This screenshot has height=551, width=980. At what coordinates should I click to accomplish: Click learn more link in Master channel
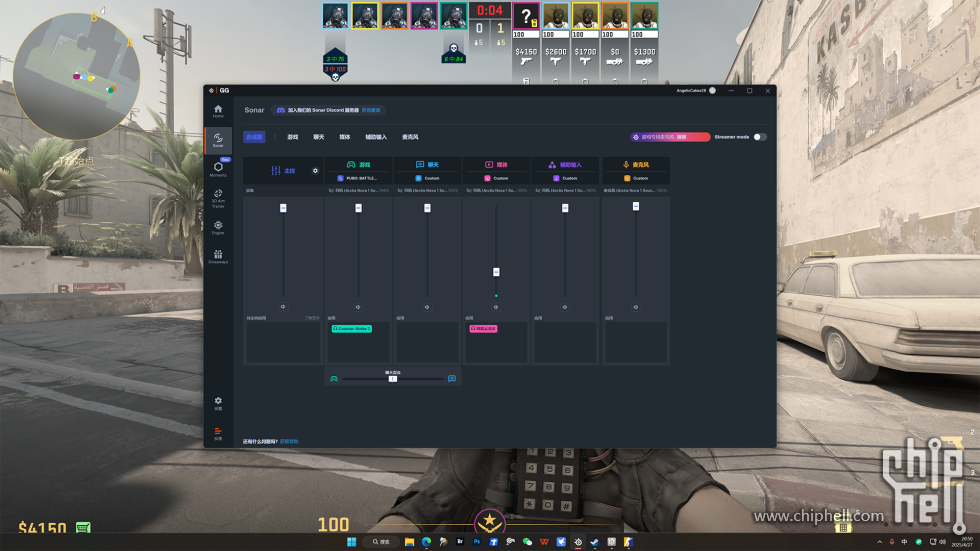[x=312, y=318]
